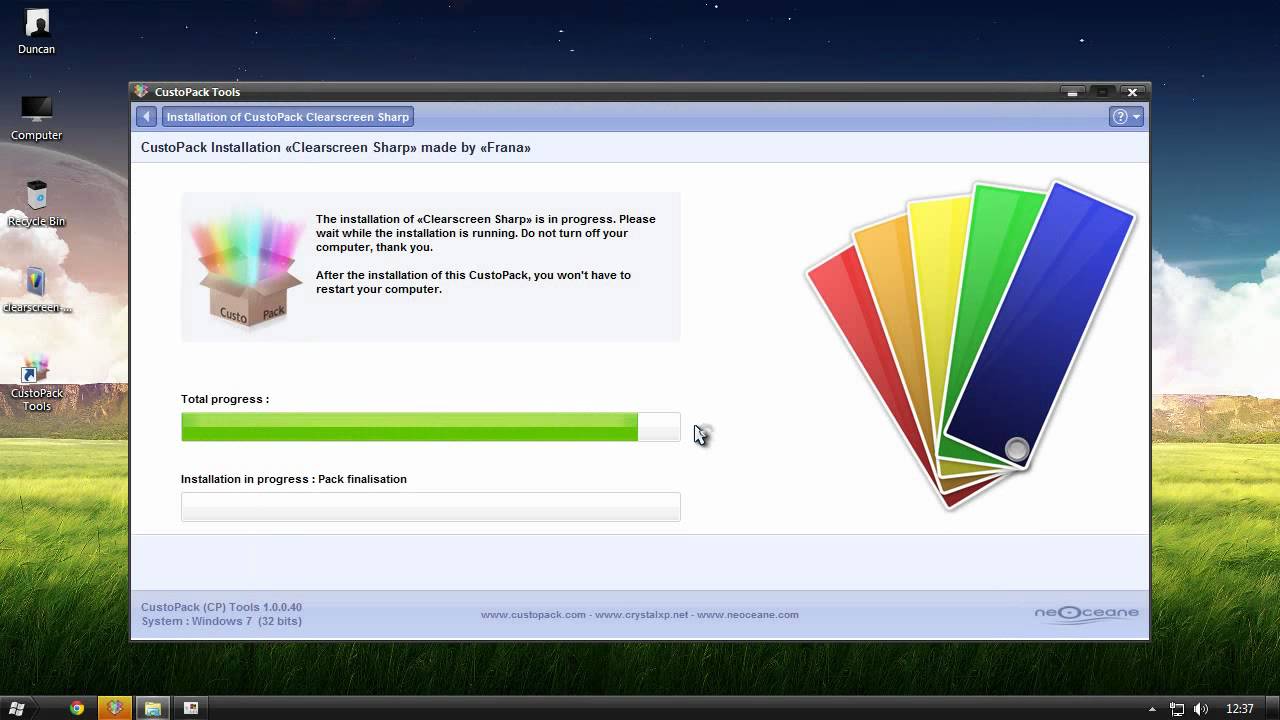Click the CustoPack (CP) Tools 1.0.0.40 version text
The height and width of the screenshot is (720, 1280).
pyautogui.click(x=221, y=607)
